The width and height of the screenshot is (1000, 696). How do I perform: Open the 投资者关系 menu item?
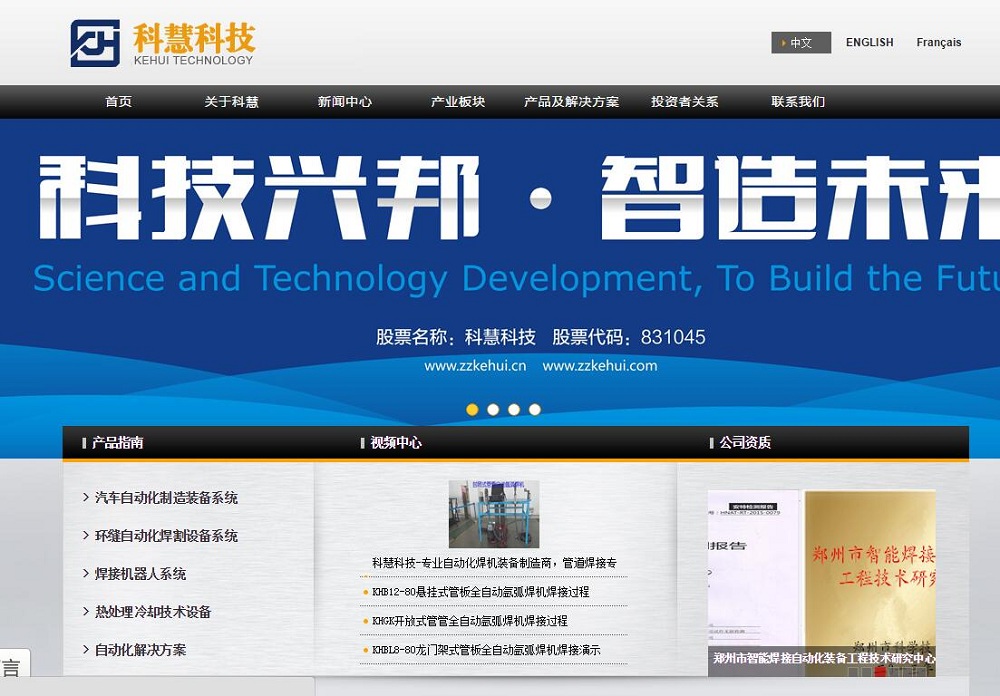point(684,101)
